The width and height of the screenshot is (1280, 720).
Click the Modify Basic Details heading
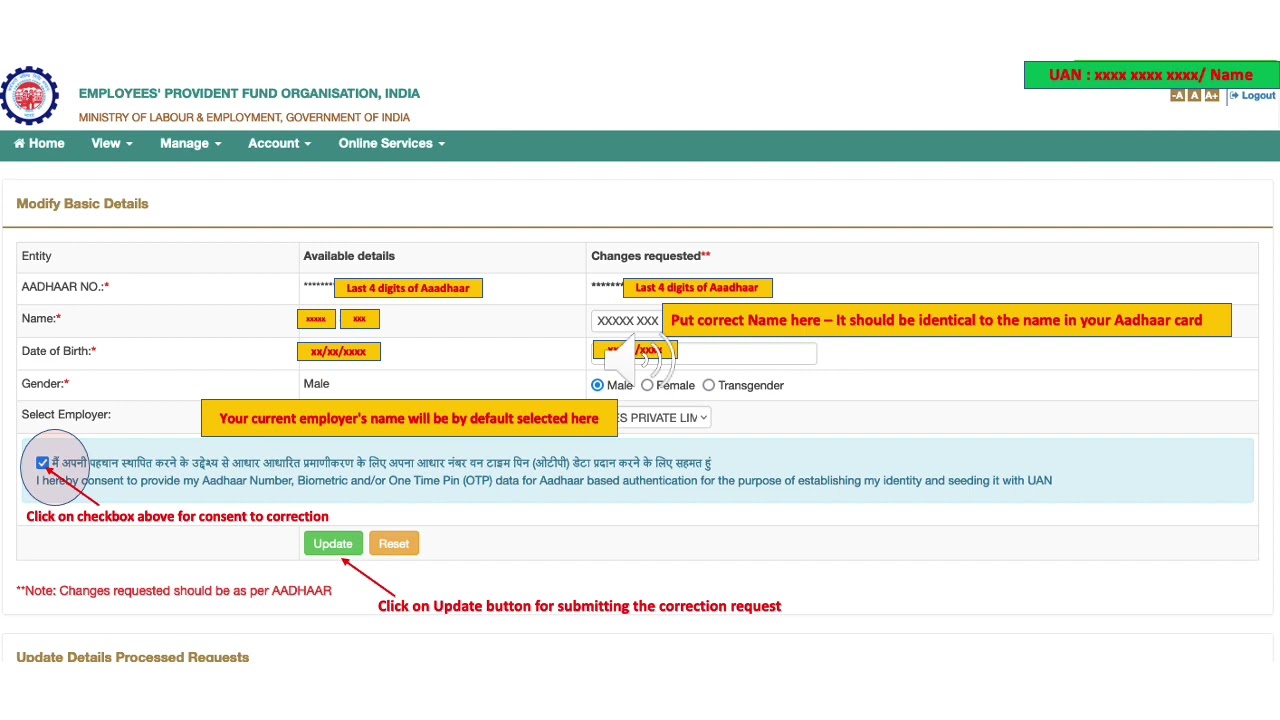pos(82,204)
